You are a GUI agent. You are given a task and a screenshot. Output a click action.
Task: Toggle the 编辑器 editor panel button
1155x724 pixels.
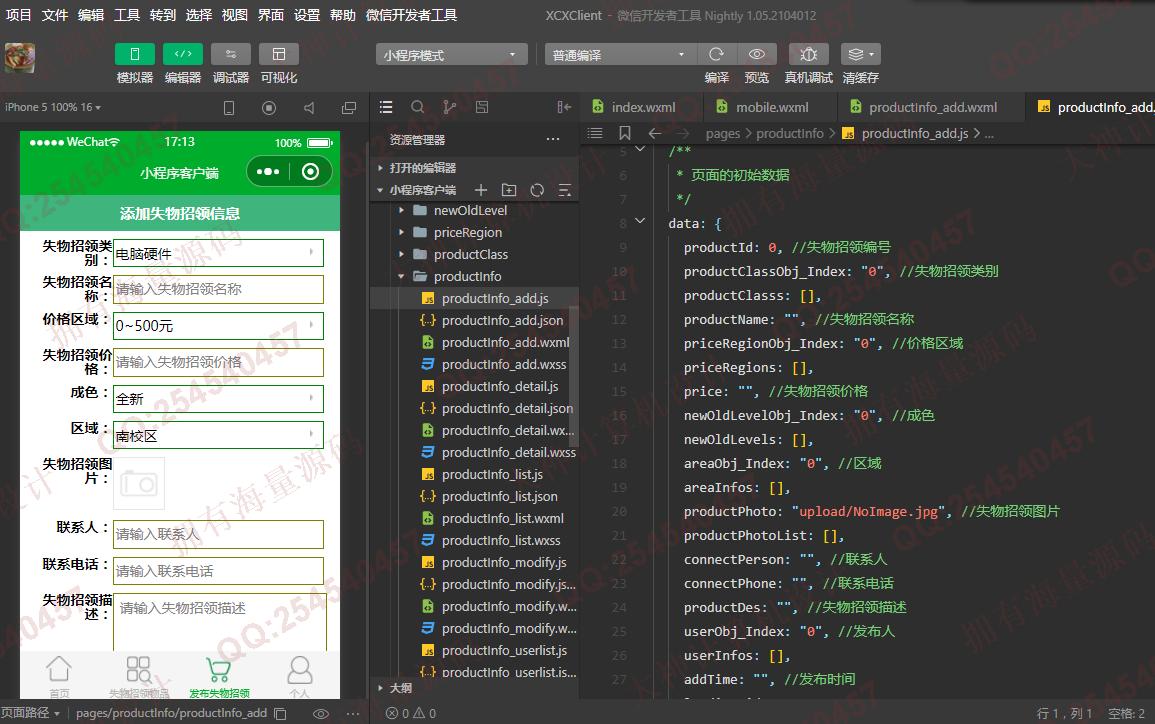pyautogui.click(x=183, y=55)
